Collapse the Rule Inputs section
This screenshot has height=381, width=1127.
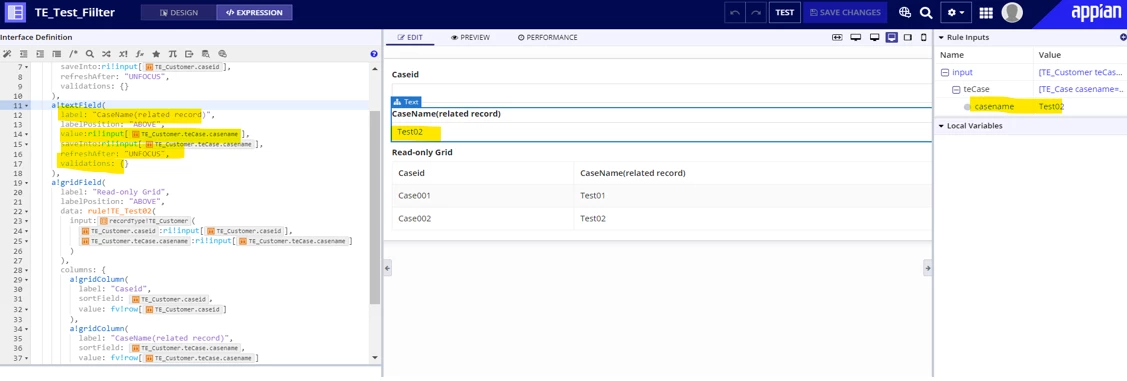(942, 37)
